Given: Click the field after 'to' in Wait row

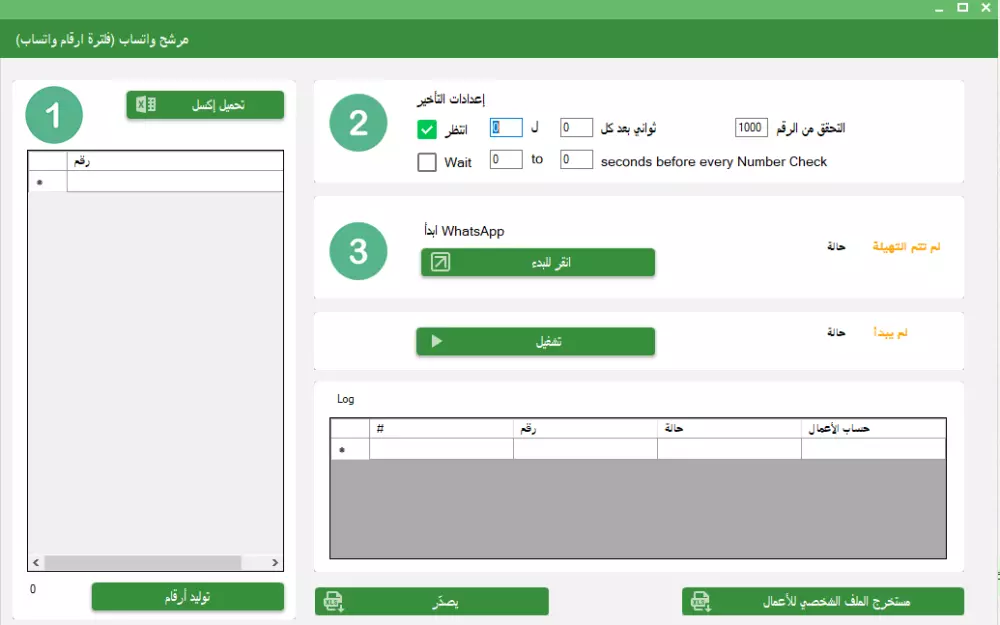Looking at the screenshot, I should (576, 159).
